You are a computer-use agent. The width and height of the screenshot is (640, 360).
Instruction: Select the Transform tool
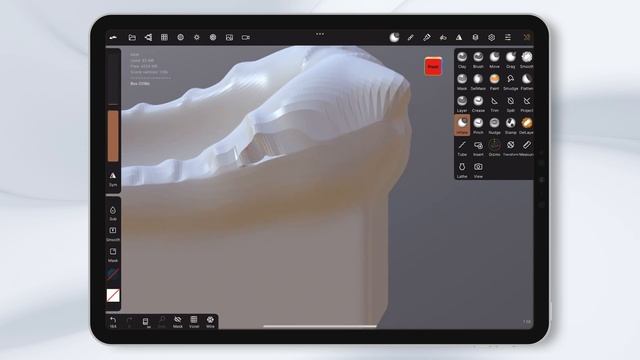(511, 148)
